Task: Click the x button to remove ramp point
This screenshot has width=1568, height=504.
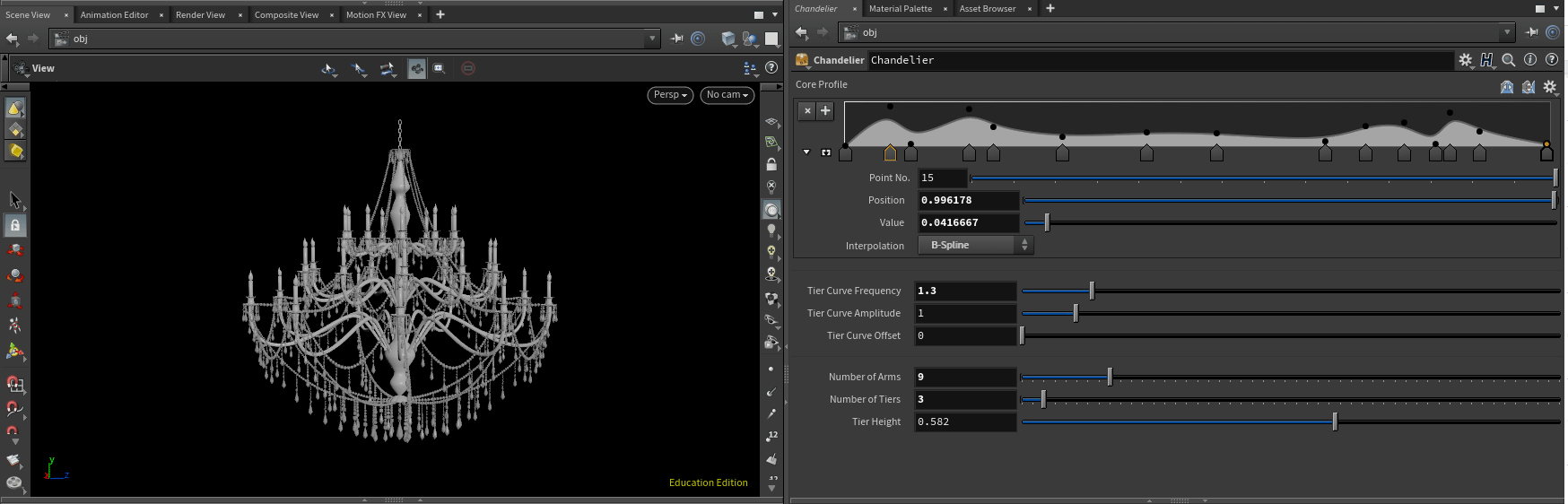Action: [x=807, y=110]
